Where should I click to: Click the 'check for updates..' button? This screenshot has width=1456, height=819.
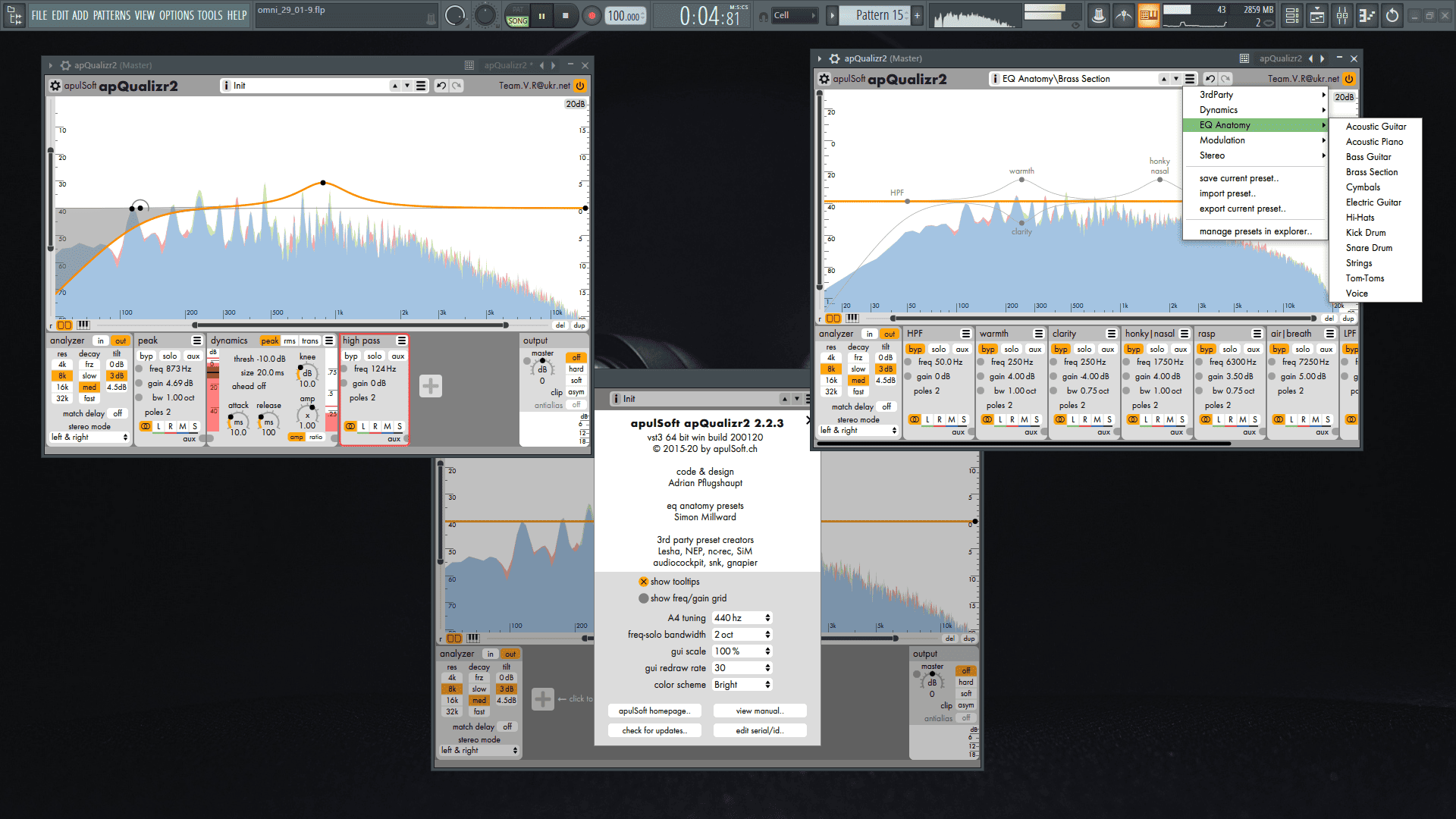[654, 730]
